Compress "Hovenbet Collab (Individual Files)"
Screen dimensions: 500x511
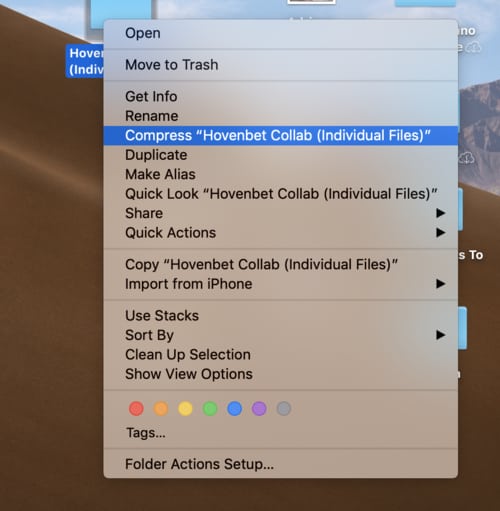[x=280, y=135]
